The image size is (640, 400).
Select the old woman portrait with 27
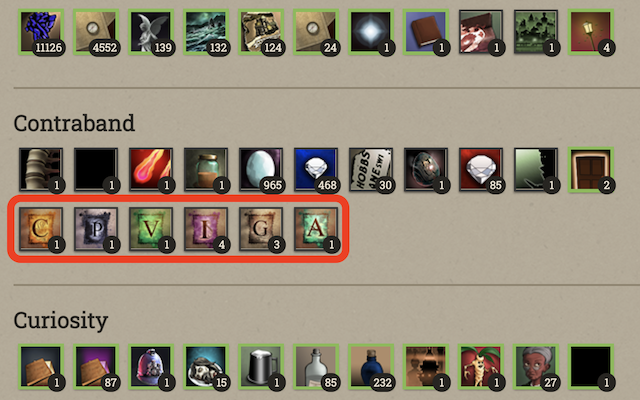pos(536,366)
